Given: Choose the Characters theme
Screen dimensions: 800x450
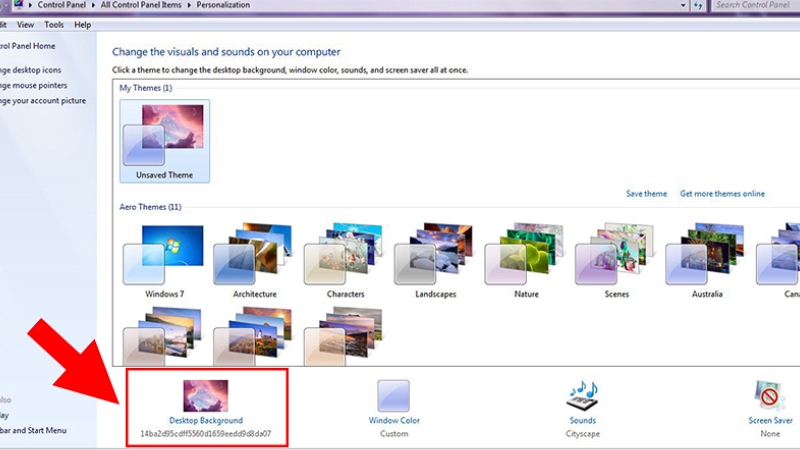Looking at the screenshot, I should (x=345, y=261).
